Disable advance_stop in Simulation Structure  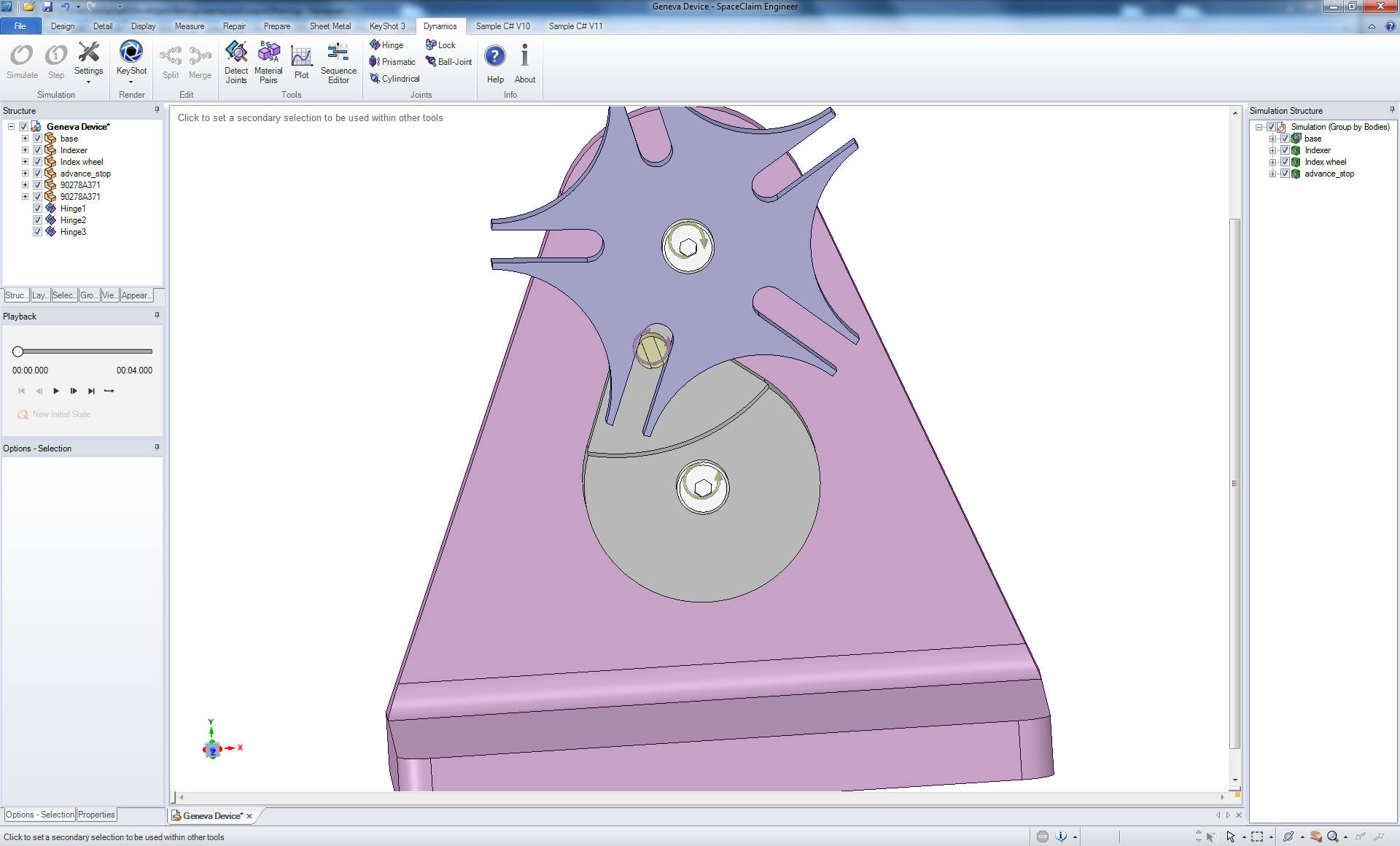tap(1285, 174)
